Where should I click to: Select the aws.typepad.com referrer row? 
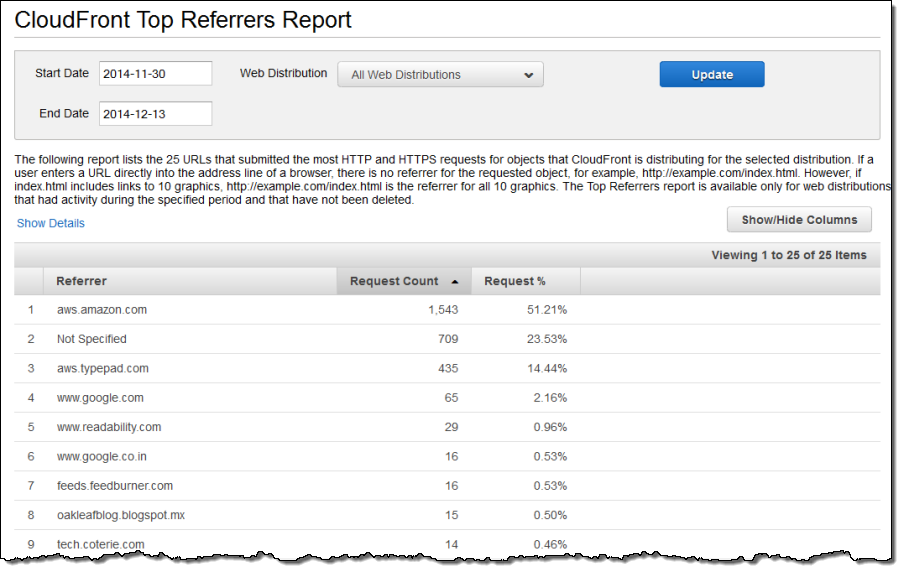[x=103, y=369]
